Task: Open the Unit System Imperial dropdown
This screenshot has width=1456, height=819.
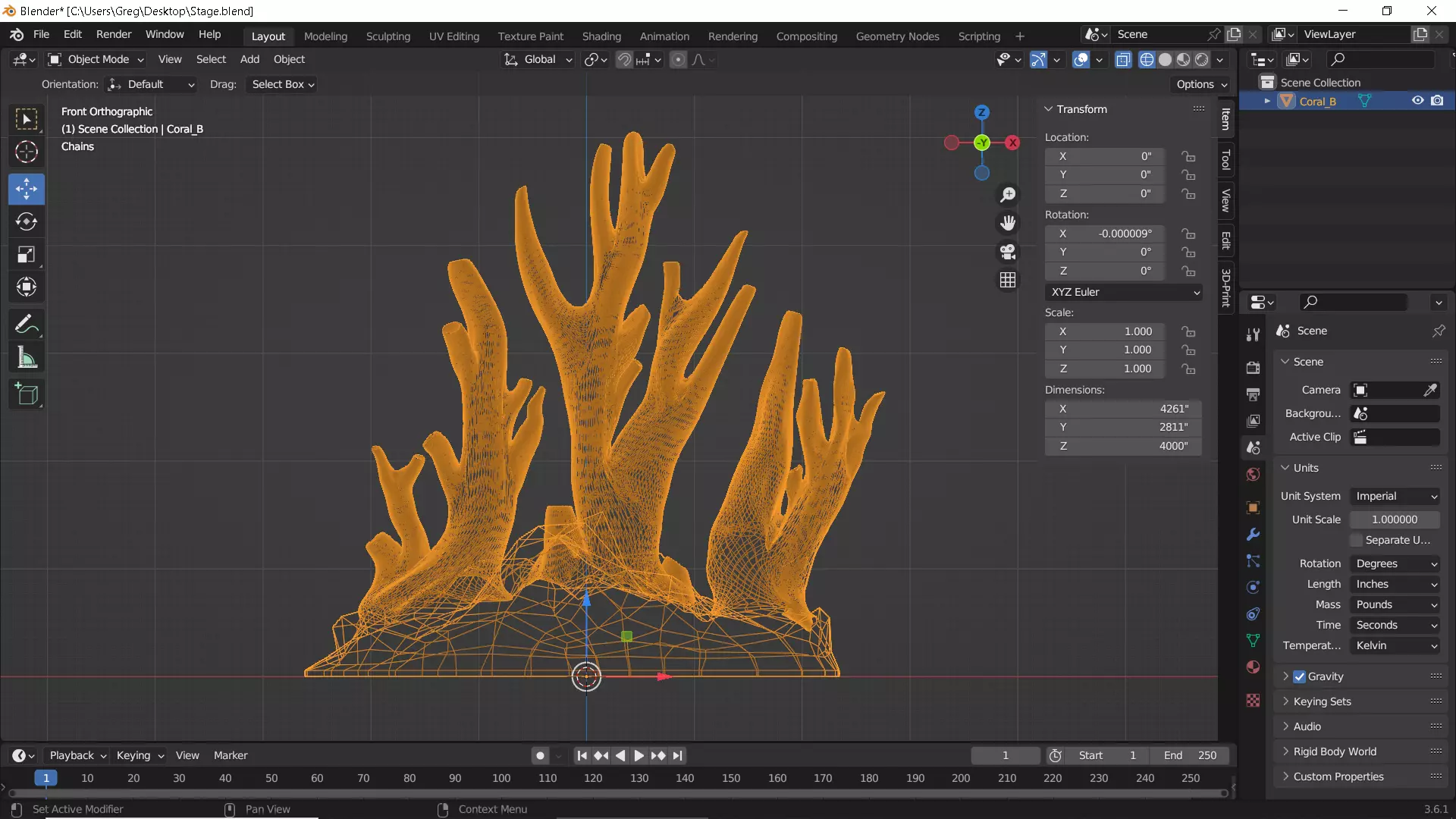Action: click(1395, 496)
